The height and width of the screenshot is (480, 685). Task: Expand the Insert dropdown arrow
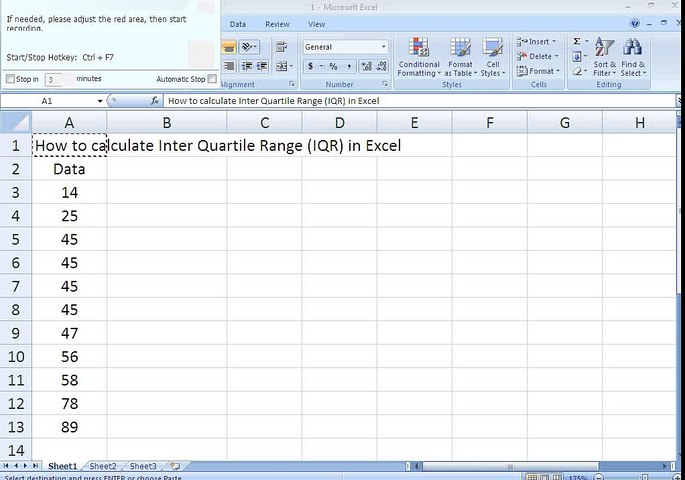click(x=554, y=42)
